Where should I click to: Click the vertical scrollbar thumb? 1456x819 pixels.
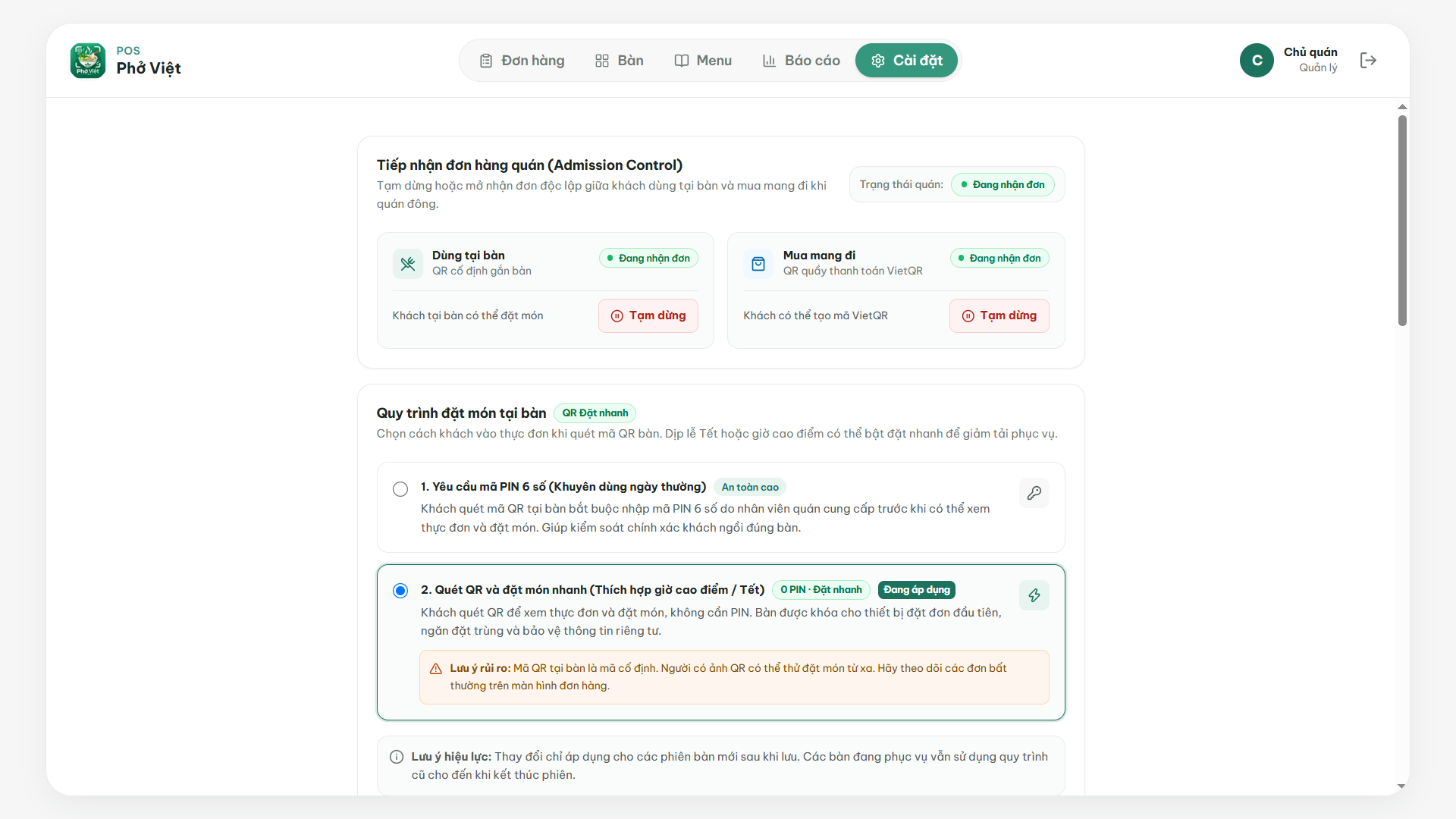[x=1402, y=220]
